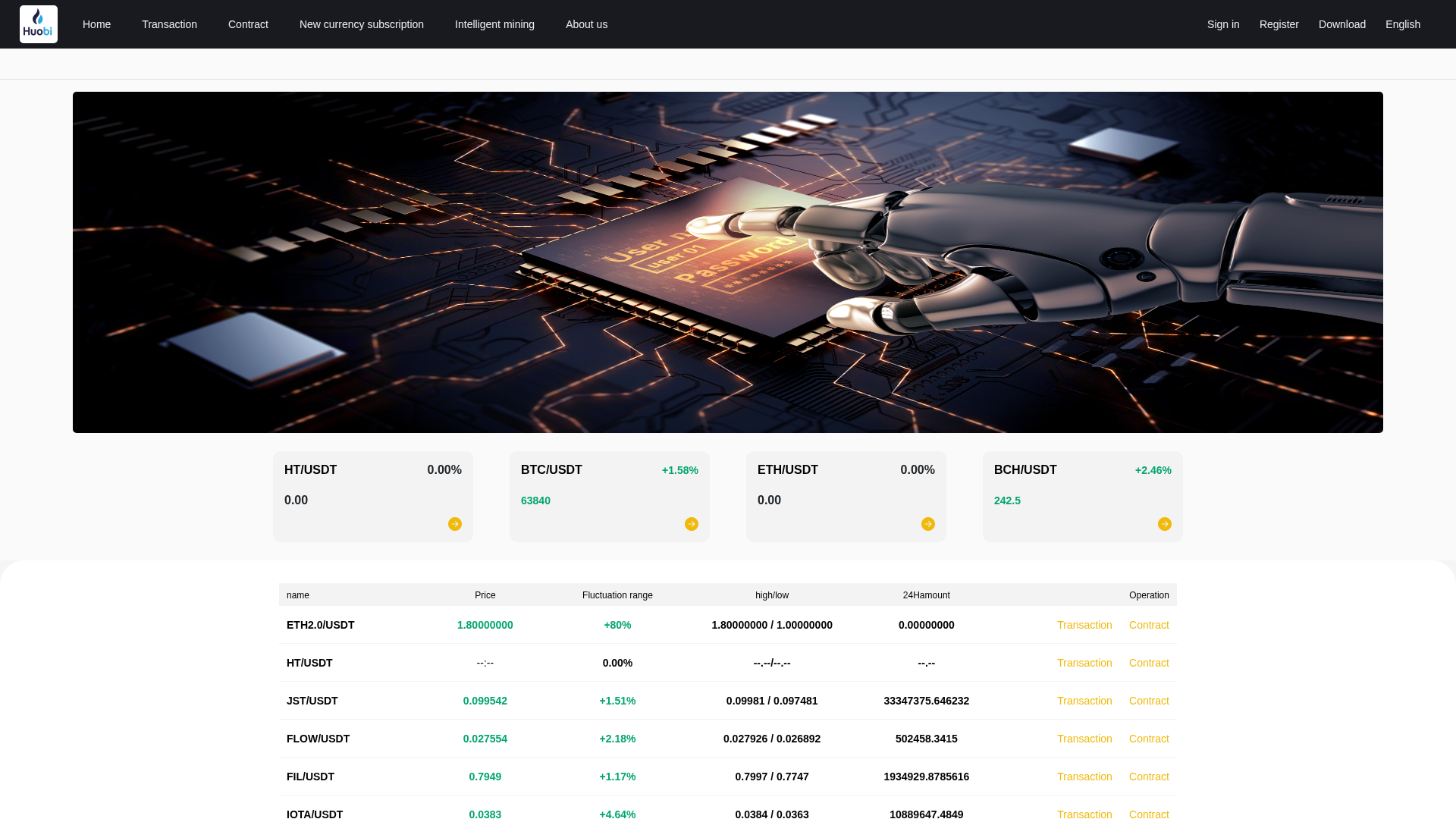The height and width of the screenshot is (819, 1456).
Task: Select IOTA/USDT name in table
Action: [x=315, y=814]
